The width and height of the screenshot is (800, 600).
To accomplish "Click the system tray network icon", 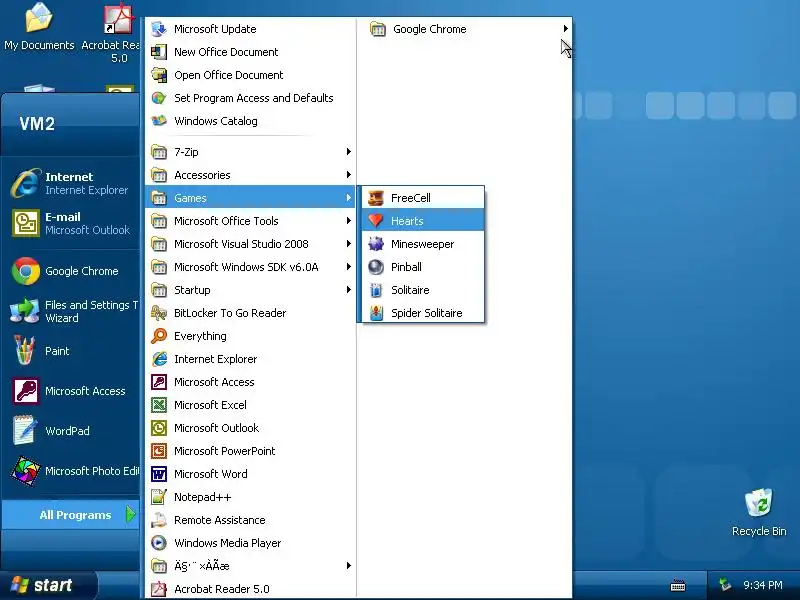I will tap(724, 585).
